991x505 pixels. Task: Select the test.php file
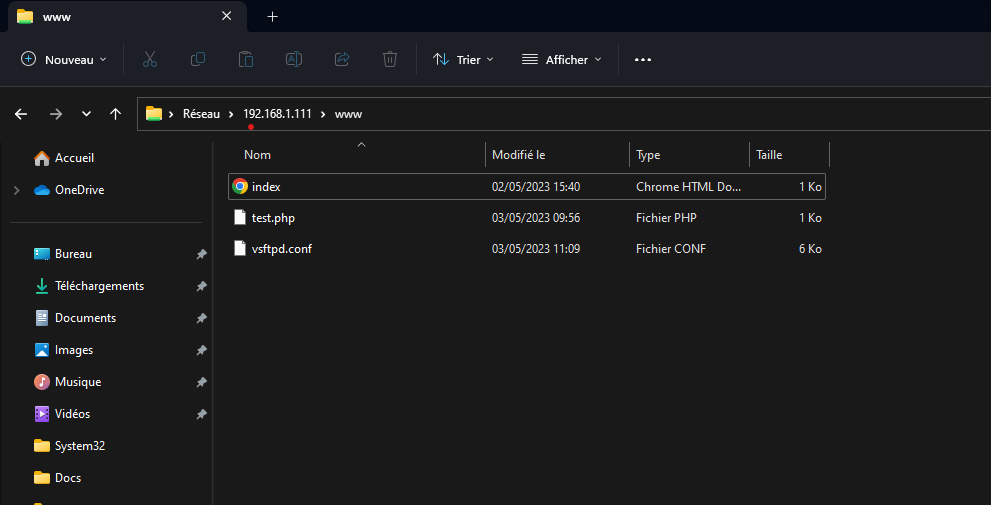coord(526,217)
